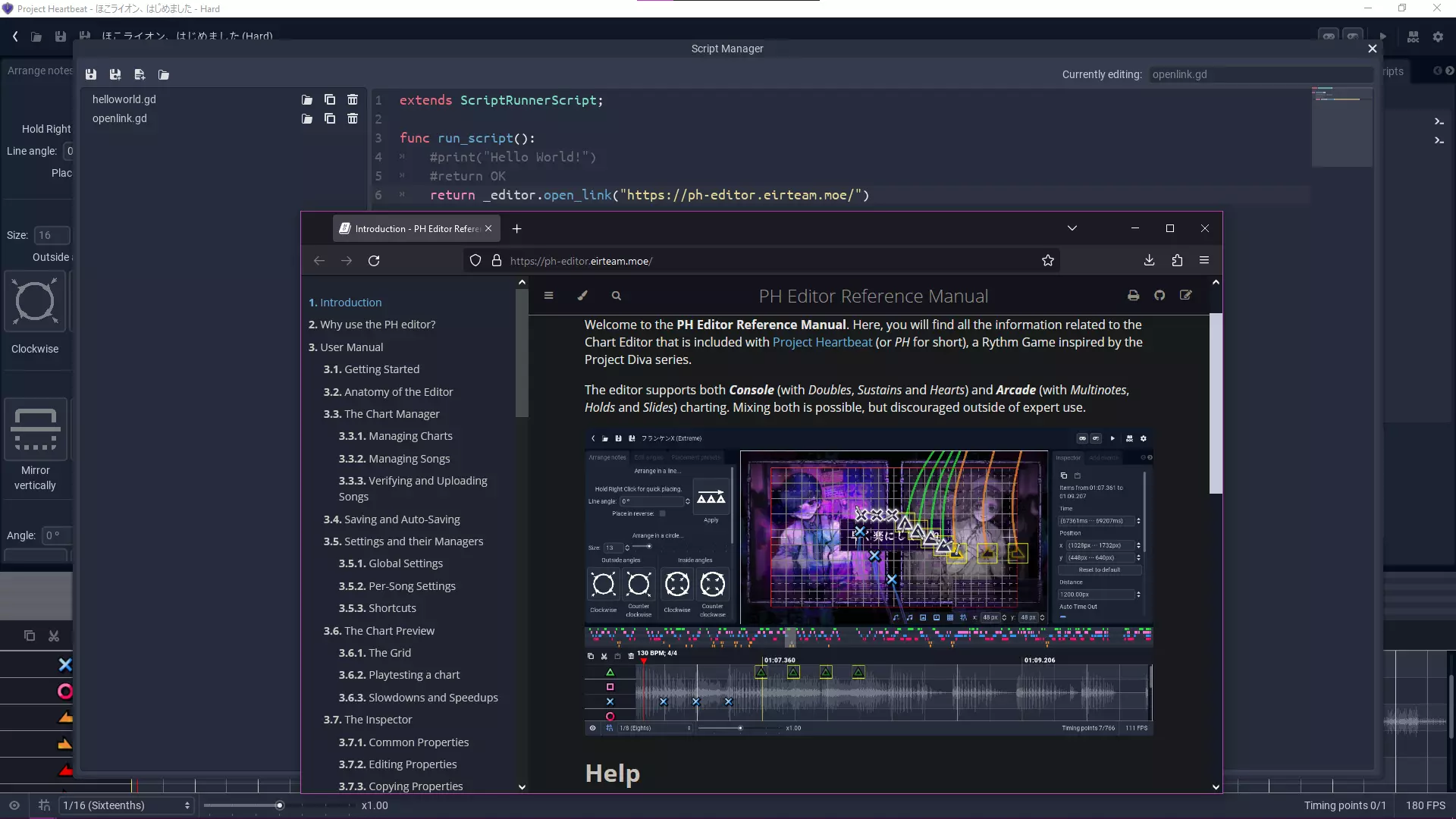
Task: Open the Firefox application hamburger menu
Action: coord(1204,260)
